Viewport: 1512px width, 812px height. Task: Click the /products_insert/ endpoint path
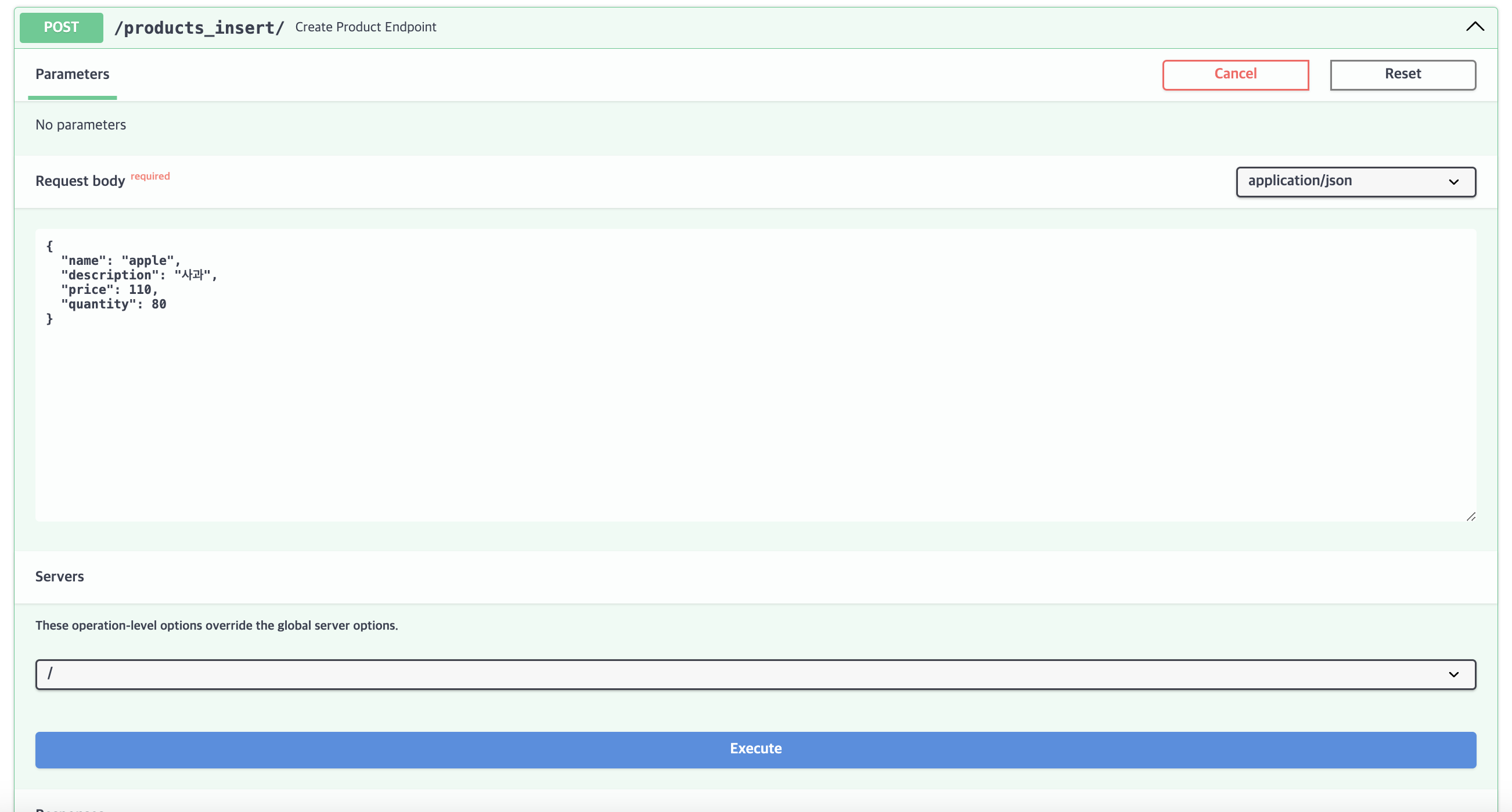(x=199, y=28)
